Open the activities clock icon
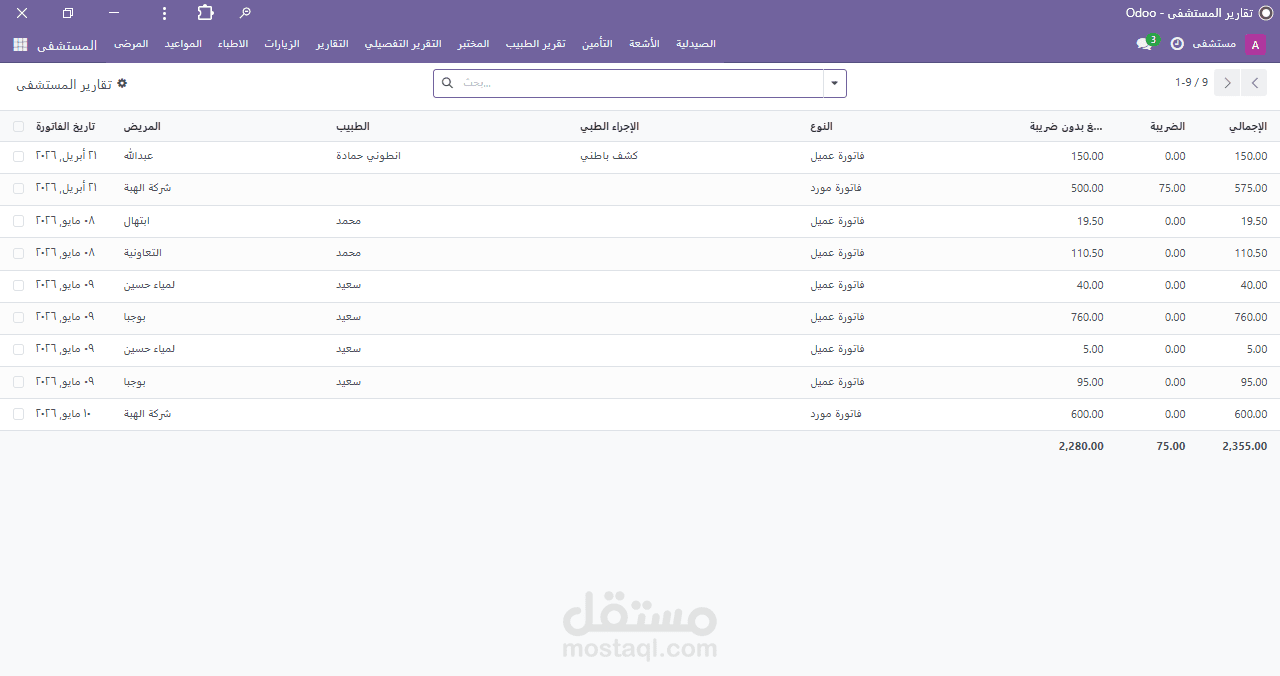Image resolution: width=1280 pixels, height=676 pixels. [1177, 44]
